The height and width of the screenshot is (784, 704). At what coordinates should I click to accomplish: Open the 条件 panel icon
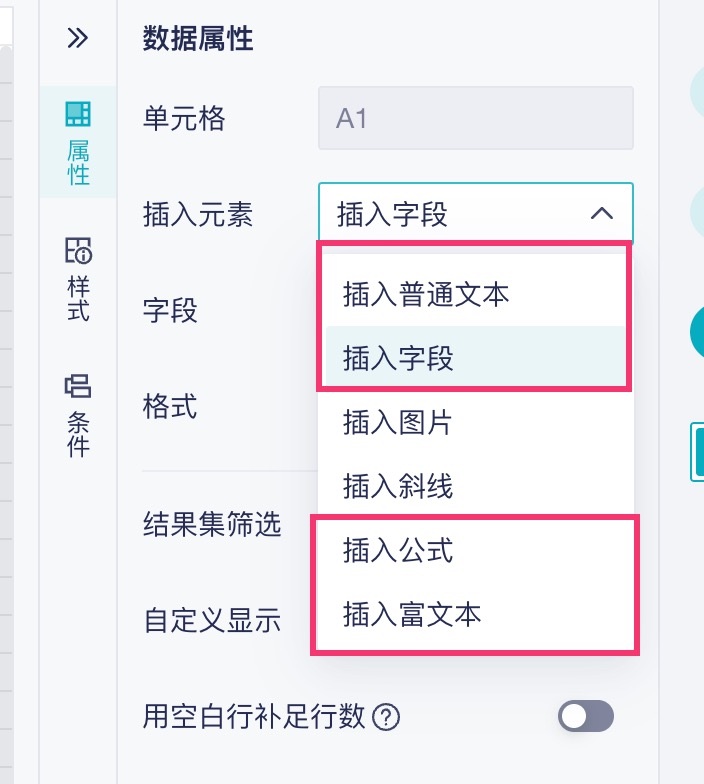(78, 416)
